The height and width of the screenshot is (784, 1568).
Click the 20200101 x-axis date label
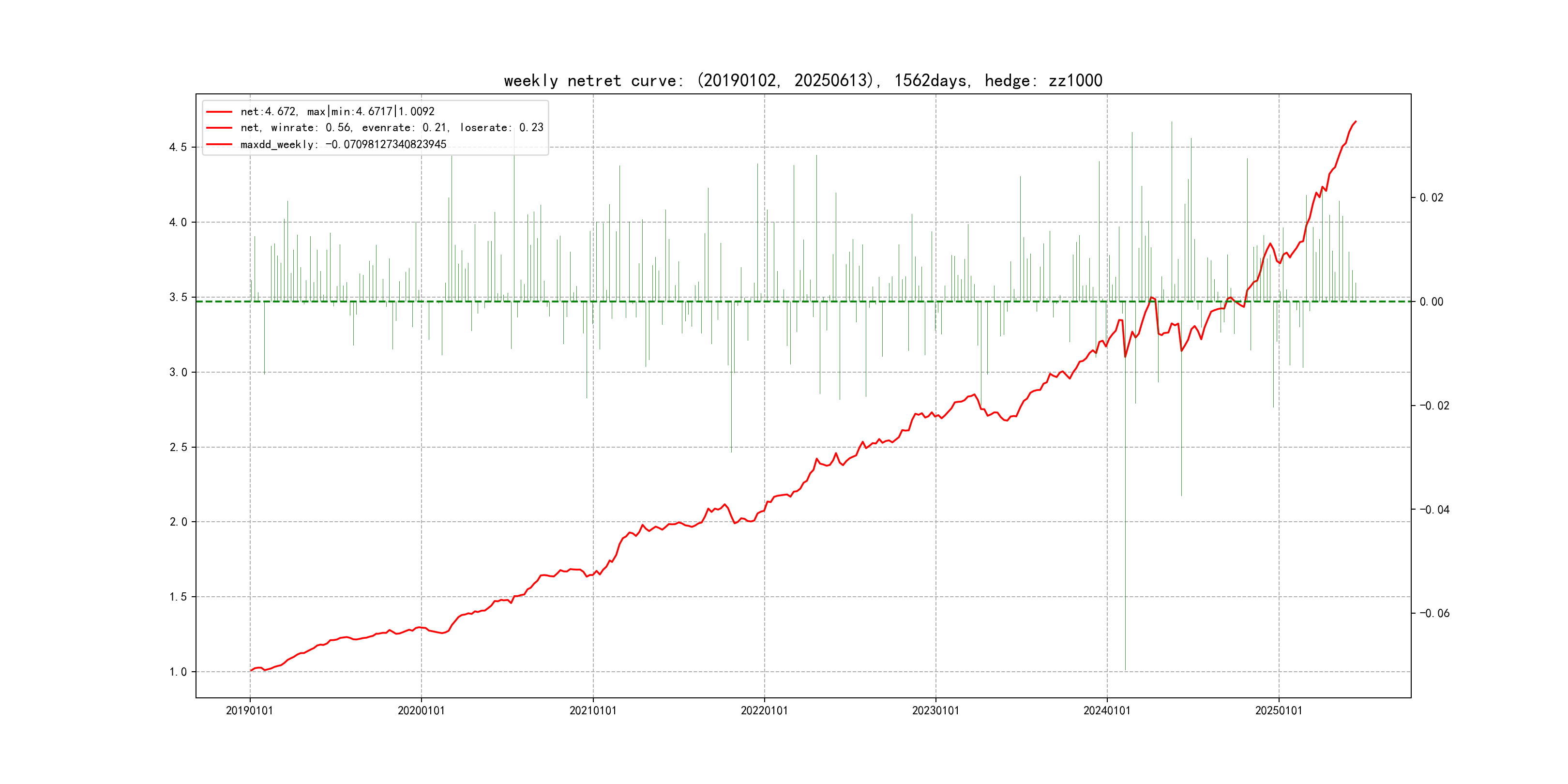[421, 710]
